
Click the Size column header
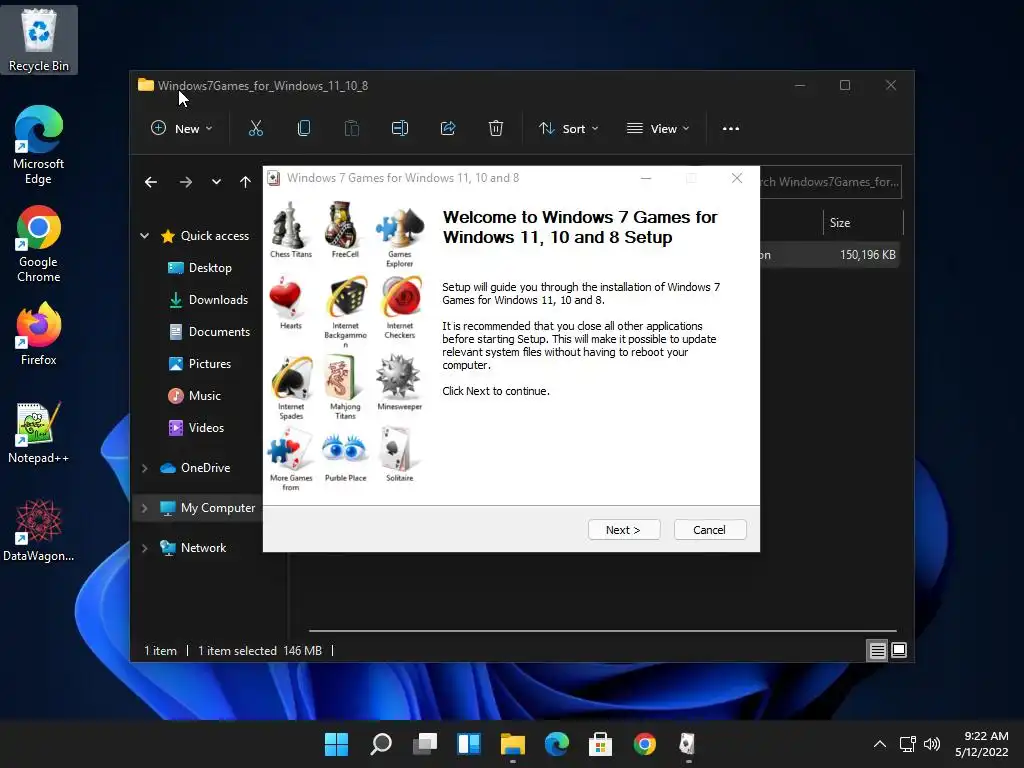click(863, 223)
